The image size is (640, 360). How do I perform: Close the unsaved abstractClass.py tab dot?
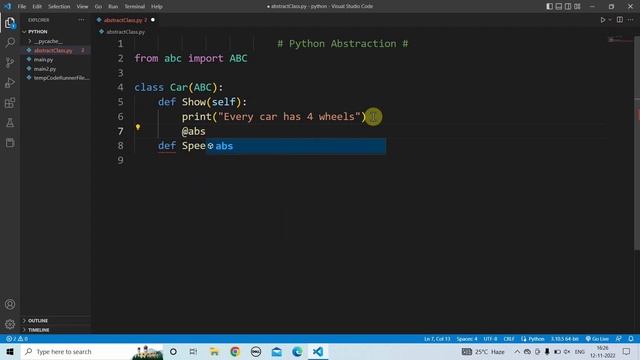153,20
